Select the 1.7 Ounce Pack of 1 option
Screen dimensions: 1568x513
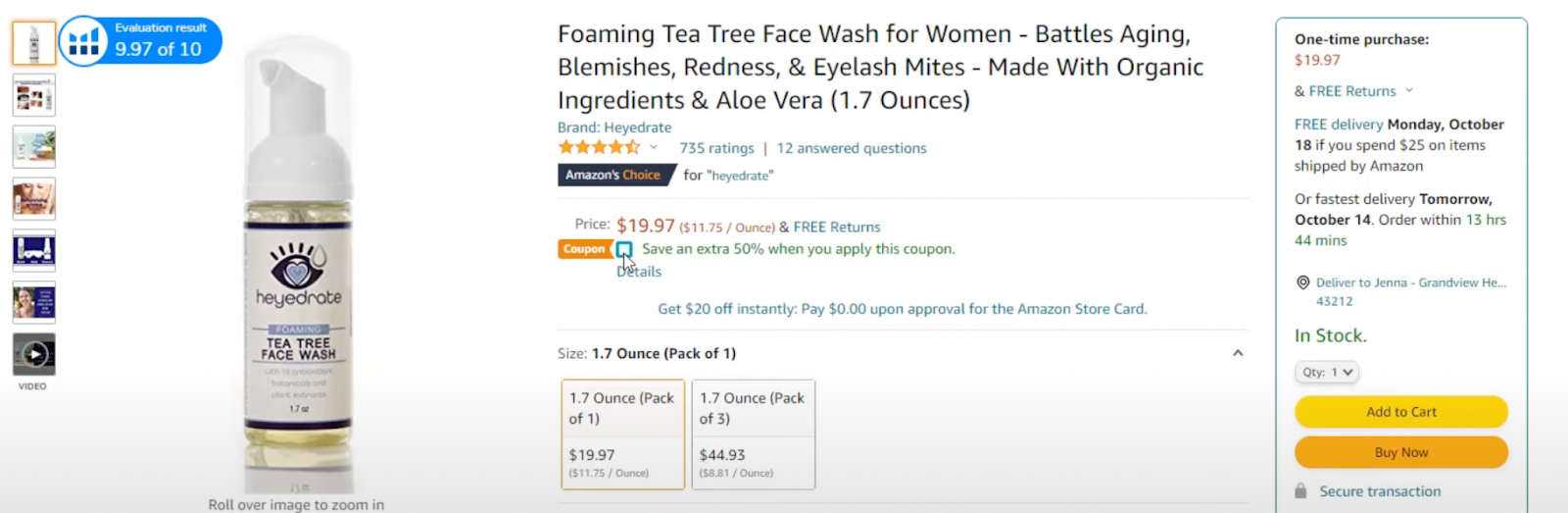pyautogui.click(x=622, y=434)
